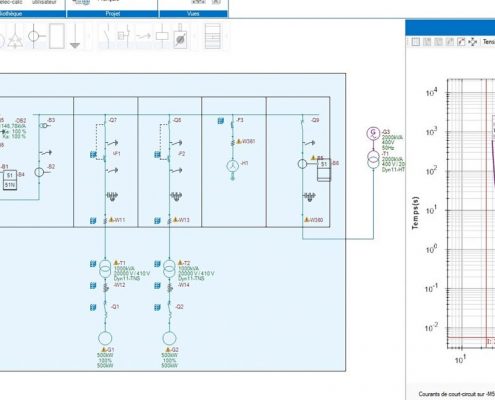Click the fit-to-view arrows icon in curve panel
The width and height of the screenshot is (495, 400).
coord(473,42)
